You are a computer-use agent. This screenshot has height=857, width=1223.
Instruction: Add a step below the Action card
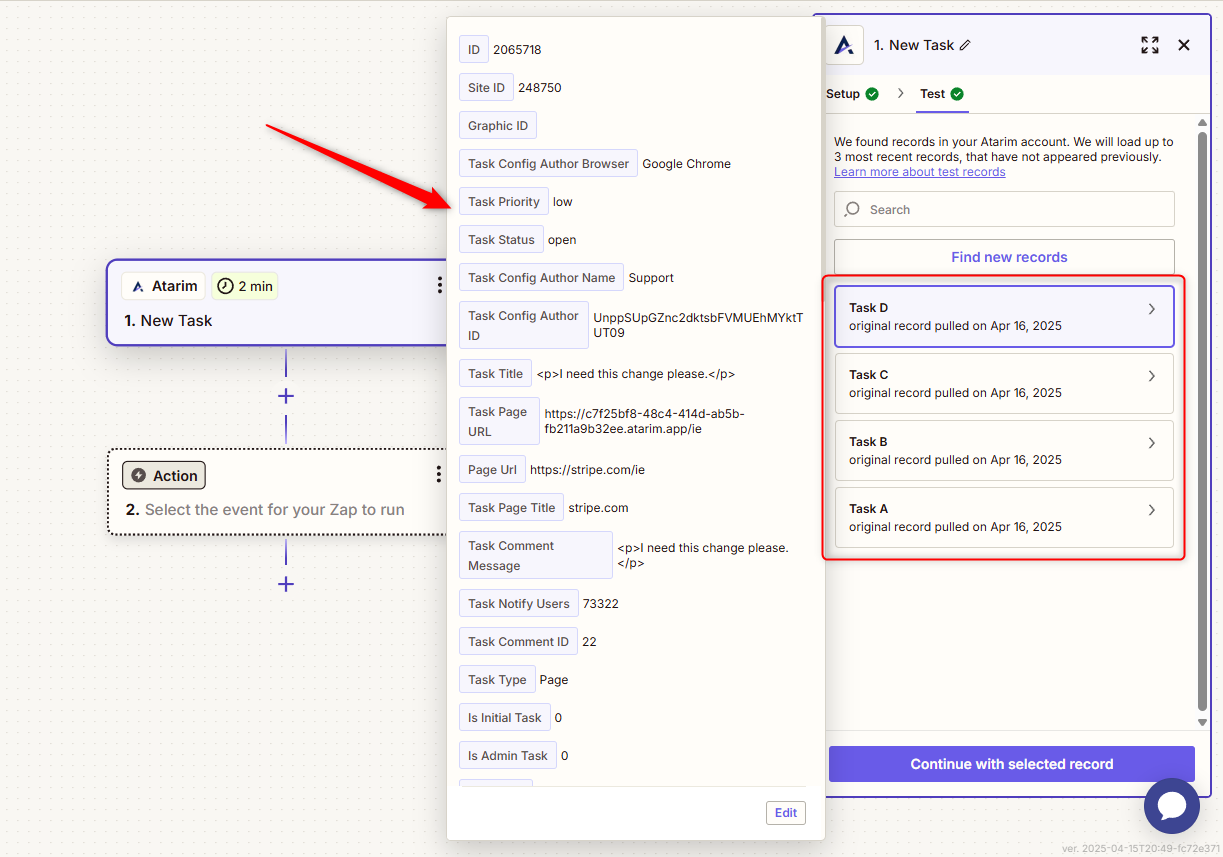click(x=286, y=584)
